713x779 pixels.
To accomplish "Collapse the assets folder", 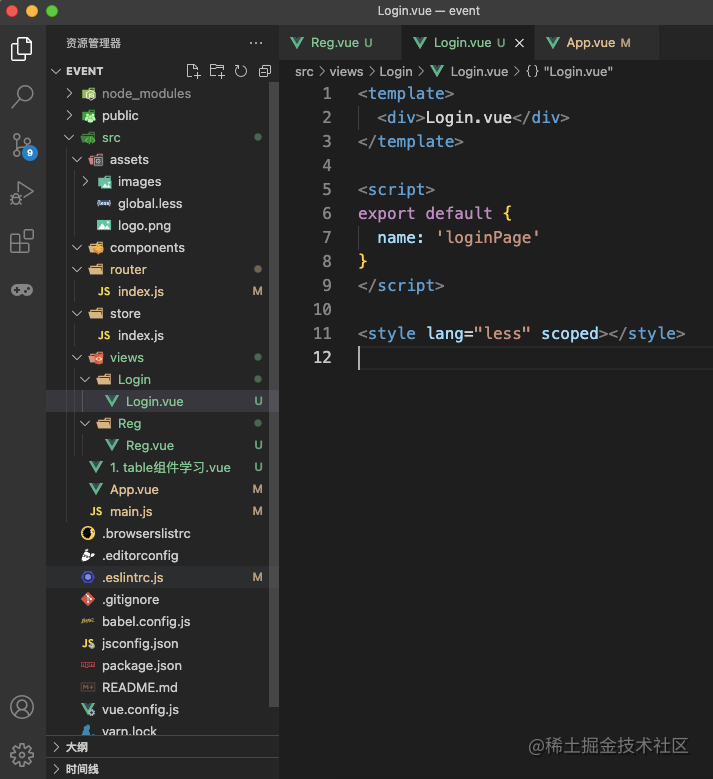I will (162, 159).
